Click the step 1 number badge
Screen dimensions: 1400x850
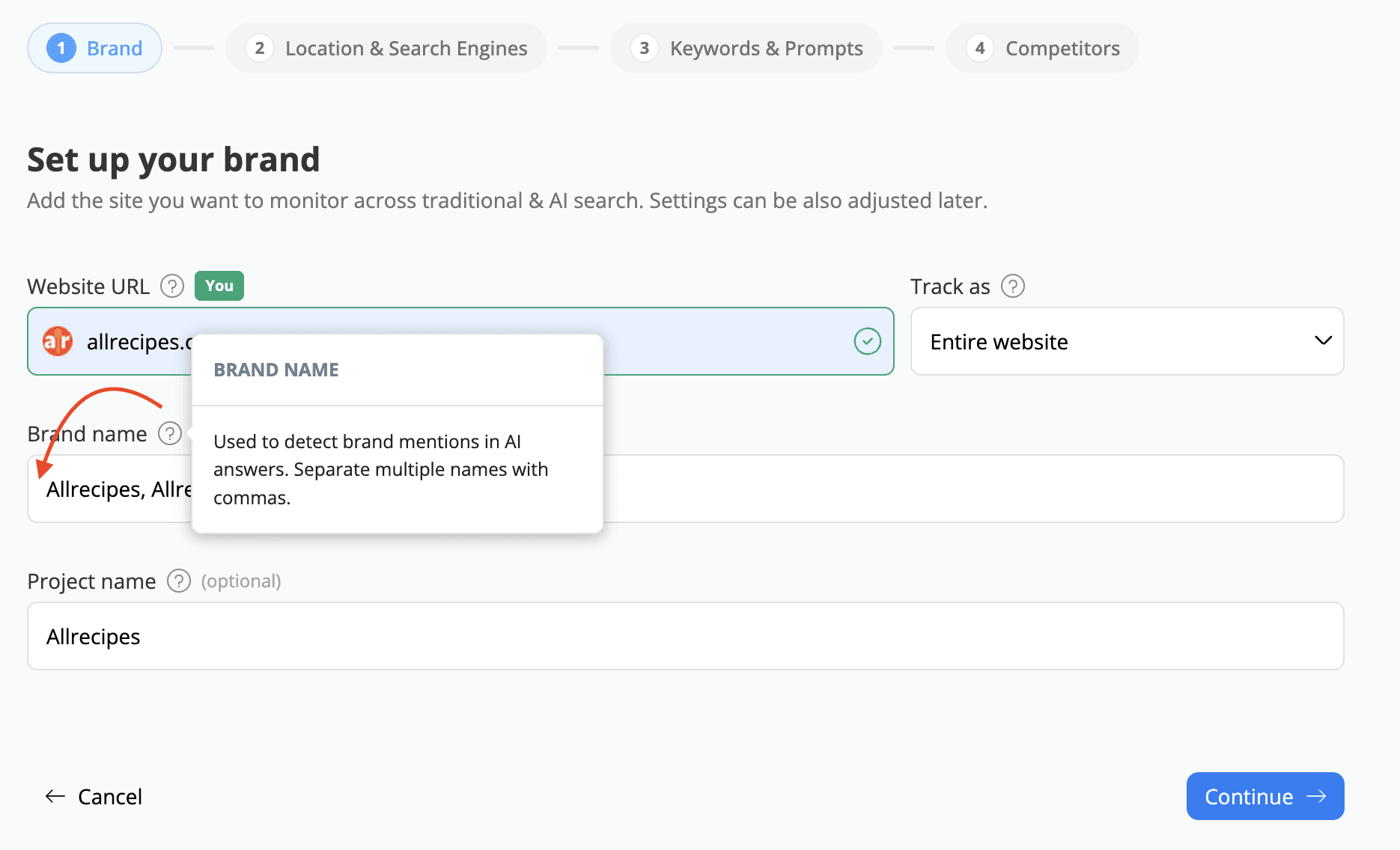61,48
